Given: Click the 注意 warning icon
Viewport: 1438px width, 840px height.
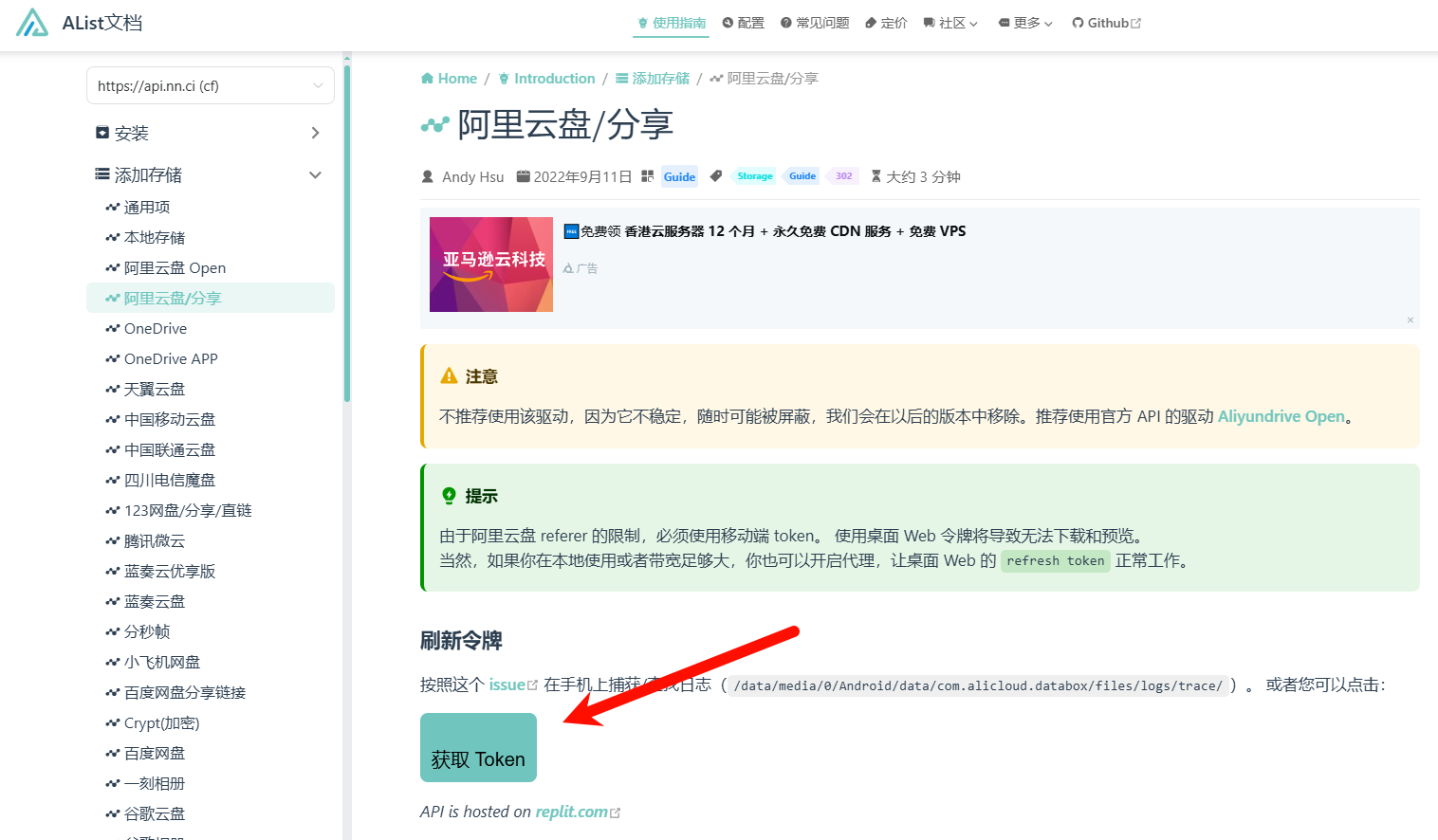Looking at the screenshot, I should coord(449,376).
